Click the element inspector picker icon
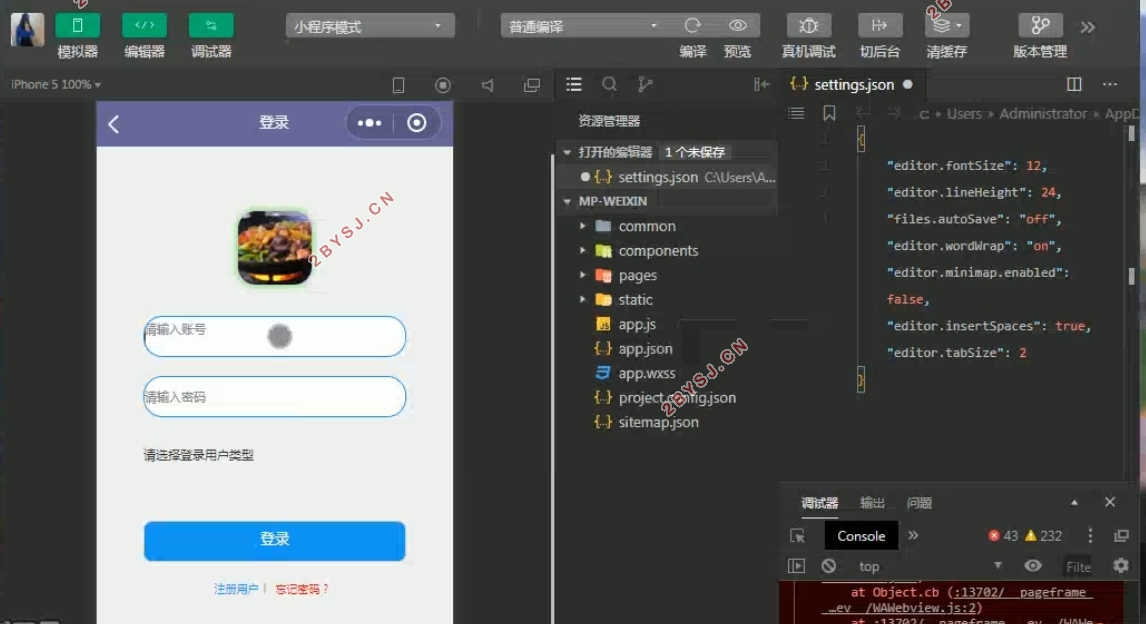The image size is (1146, 624). (797, 536)
